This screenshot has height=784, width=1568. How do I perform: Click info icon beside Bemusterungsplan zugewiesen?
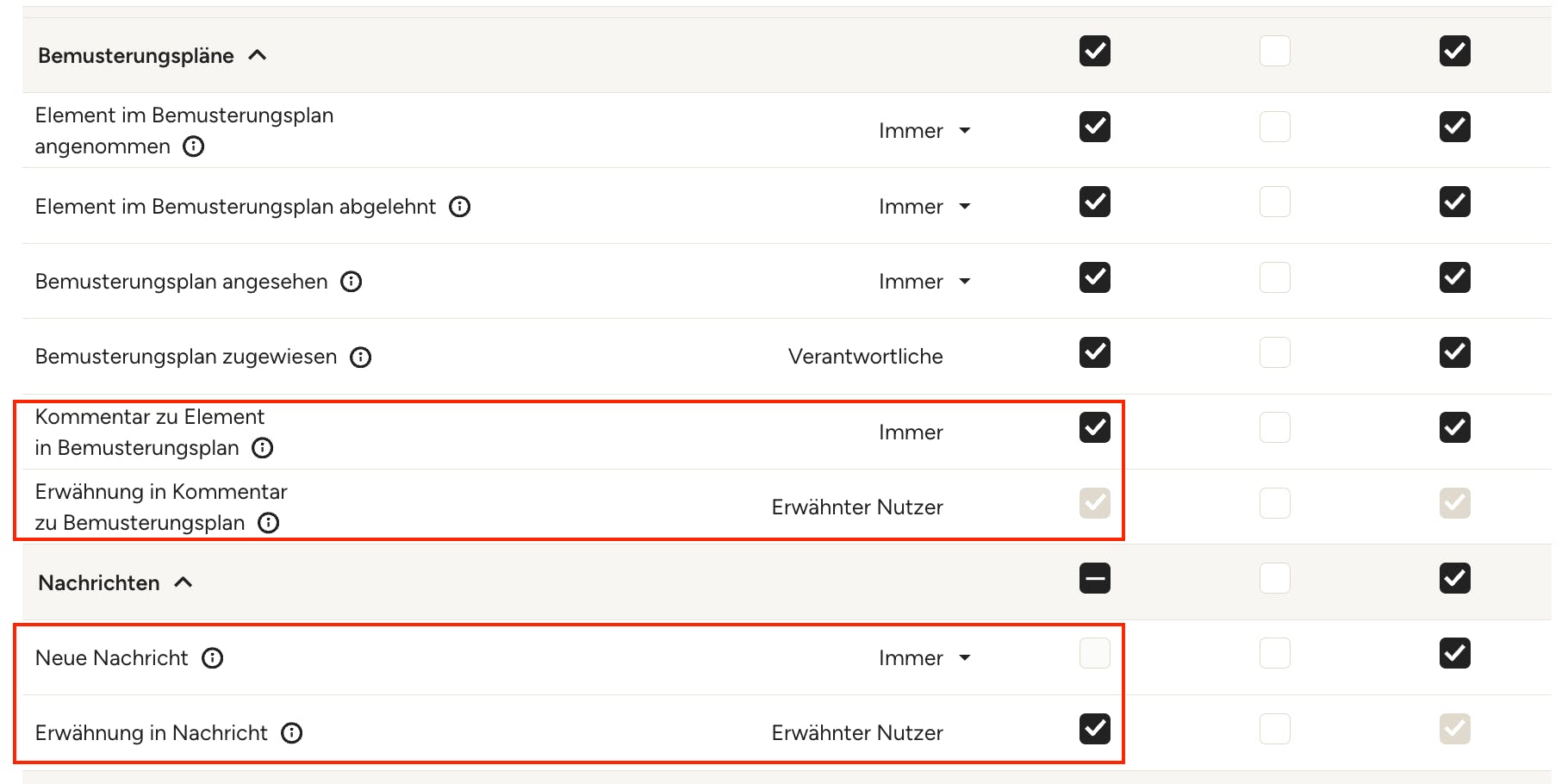[361, 358]
